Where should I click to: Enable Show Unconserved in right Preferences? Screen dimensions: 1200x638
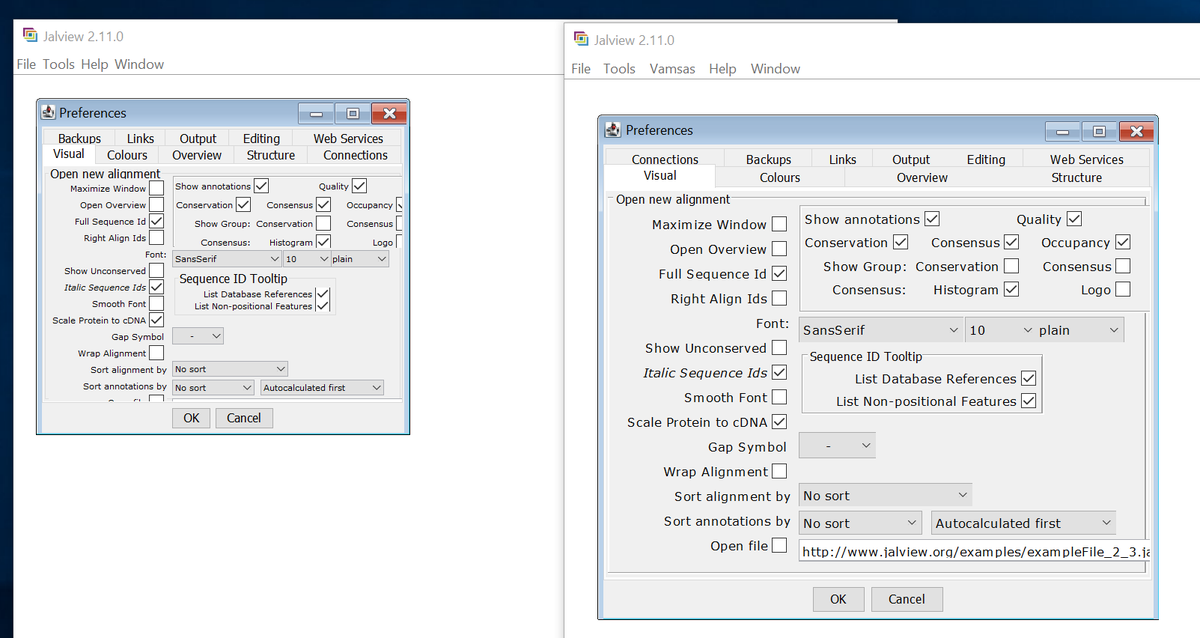(x=779, y=348)
